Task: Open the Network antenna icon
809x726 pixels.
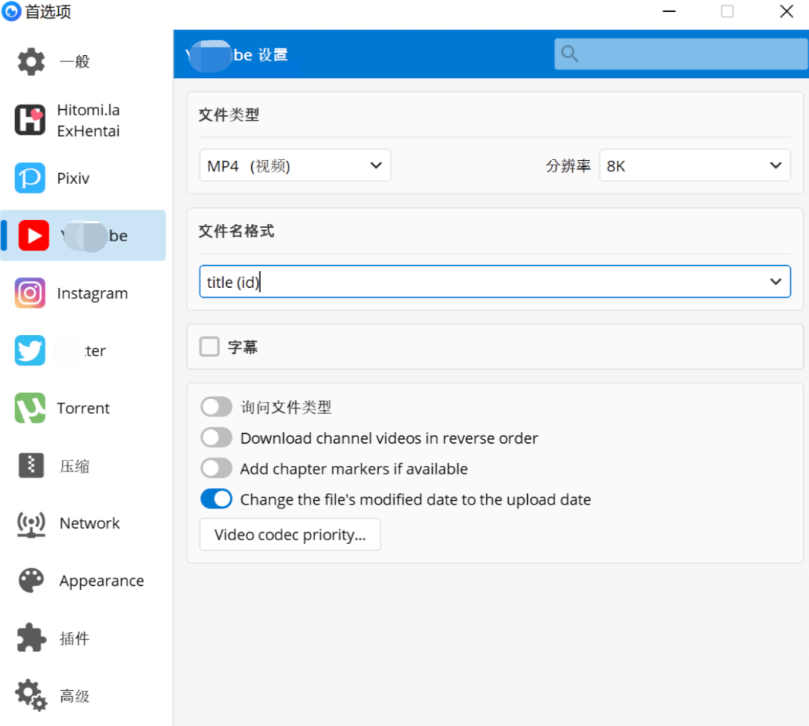Action: coord(31,523)
